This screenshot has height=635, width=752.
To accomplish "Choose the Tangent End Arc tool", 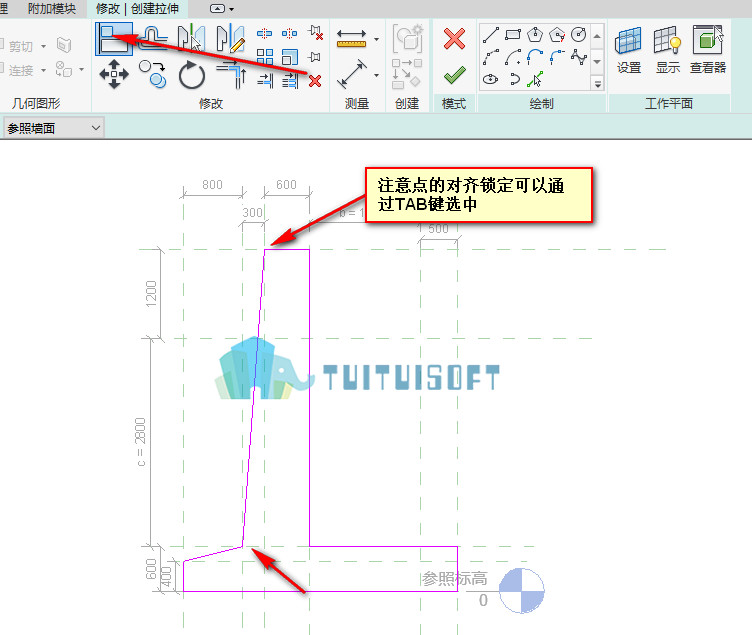I will coord(535,57).
